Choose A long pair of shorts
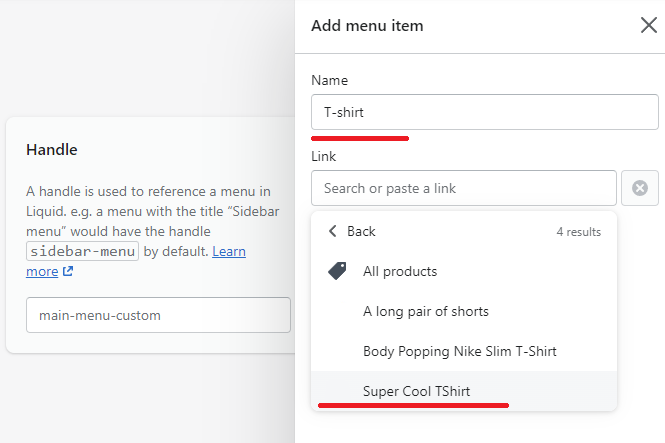 (464, 311)
